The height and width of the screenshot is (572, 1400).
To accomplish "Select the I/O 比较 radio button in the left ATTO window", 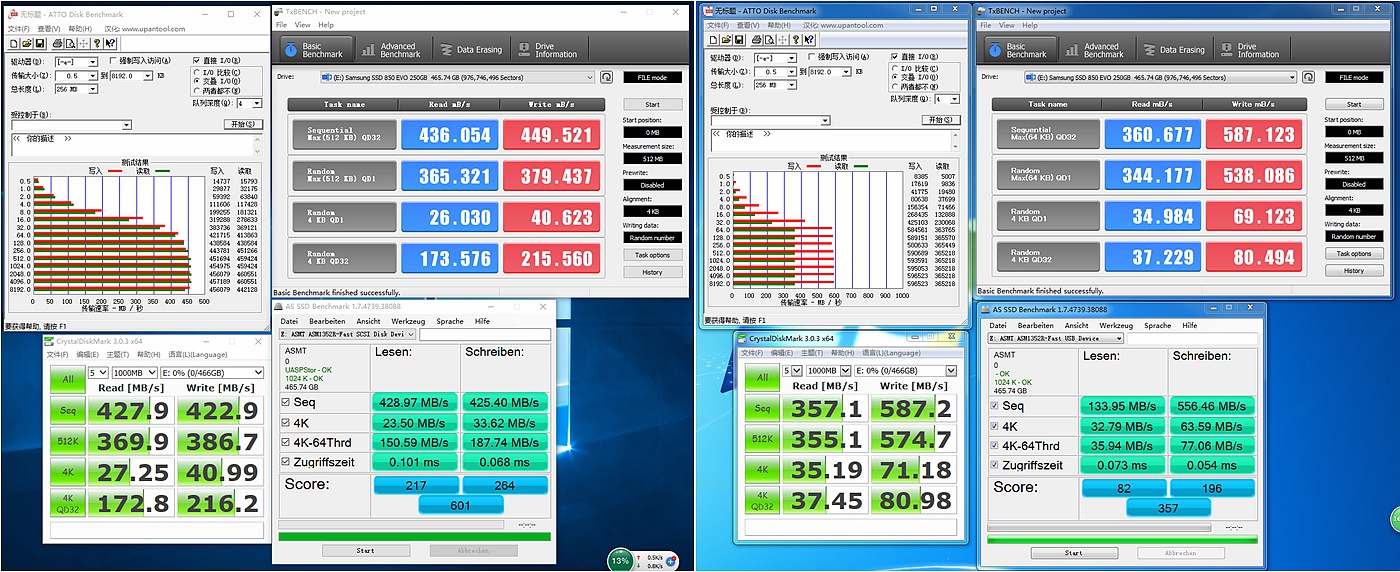I will point(197,72).
